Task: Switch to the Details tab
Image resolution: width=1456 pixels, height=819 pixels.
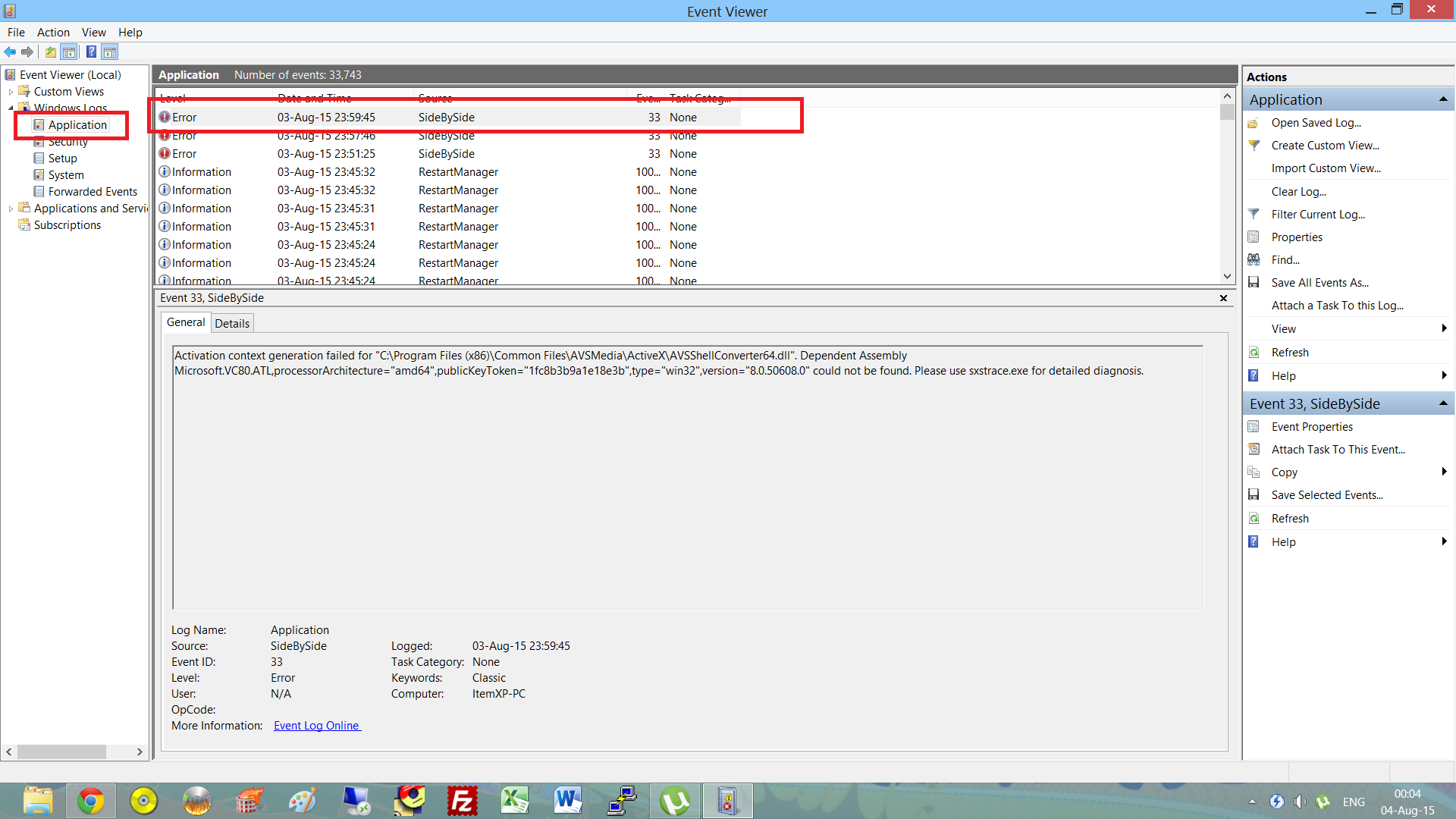Action: coord(232,323)
